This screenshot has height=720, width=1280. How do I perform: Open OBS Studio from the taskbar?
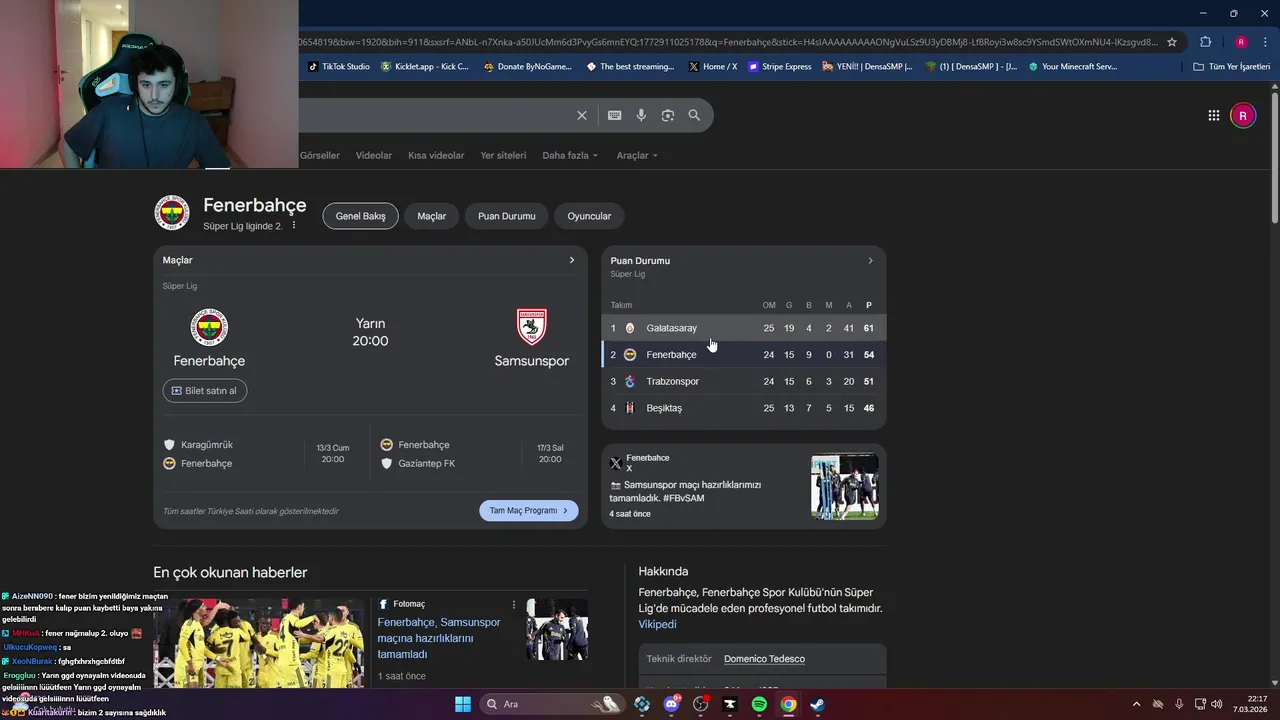pyautogui.click(x=700, y=704)
